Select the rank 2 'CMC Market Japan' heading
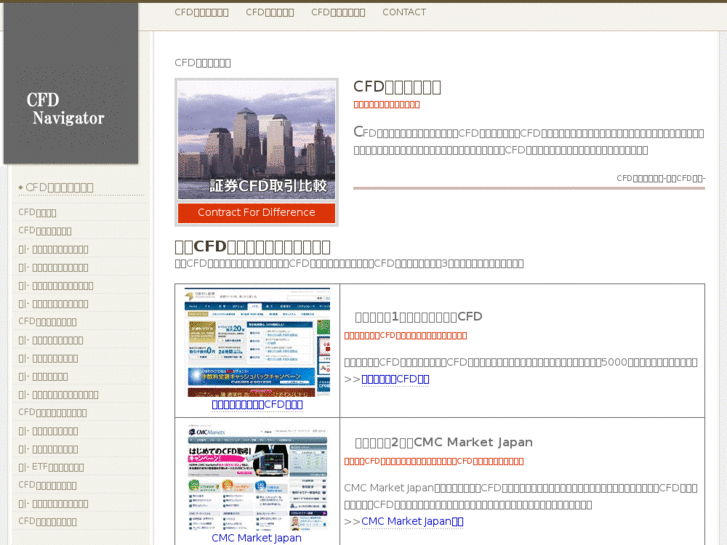Screen dimensions: 727x545 (444, 442)
